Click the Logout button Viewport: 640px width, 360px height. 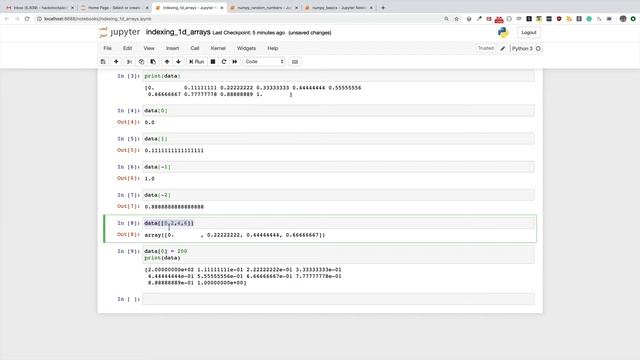529,32
